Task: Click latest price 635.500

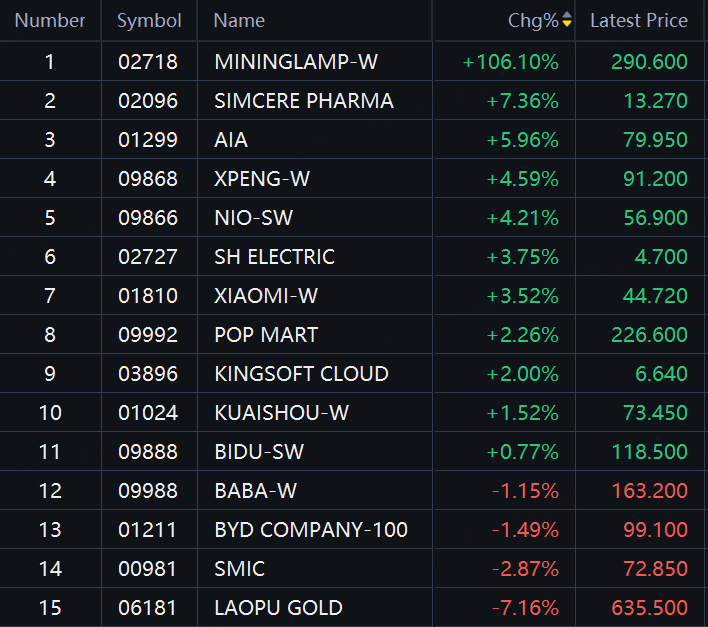Action: tap(649, 608)
